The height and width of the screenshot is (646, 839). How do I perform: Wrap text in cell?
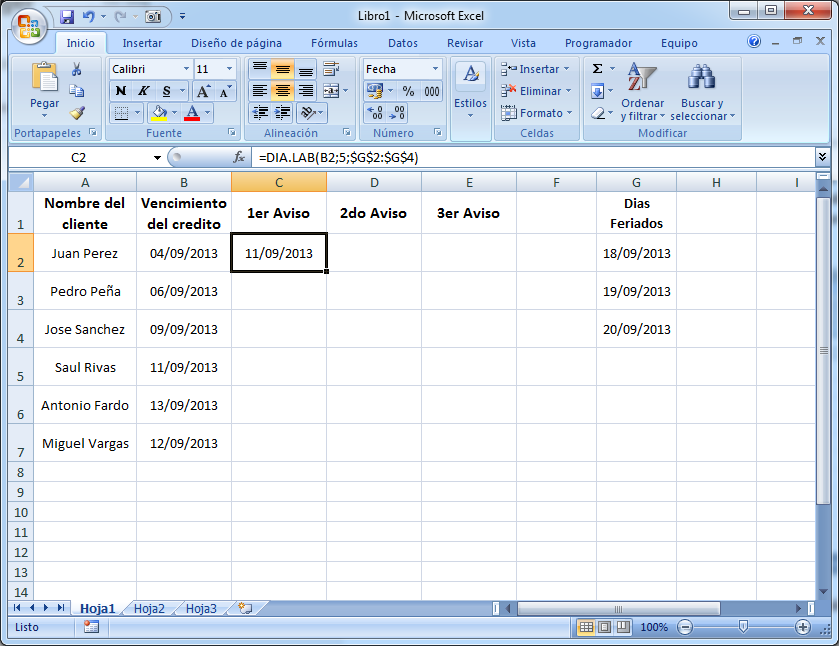(331, 69)
